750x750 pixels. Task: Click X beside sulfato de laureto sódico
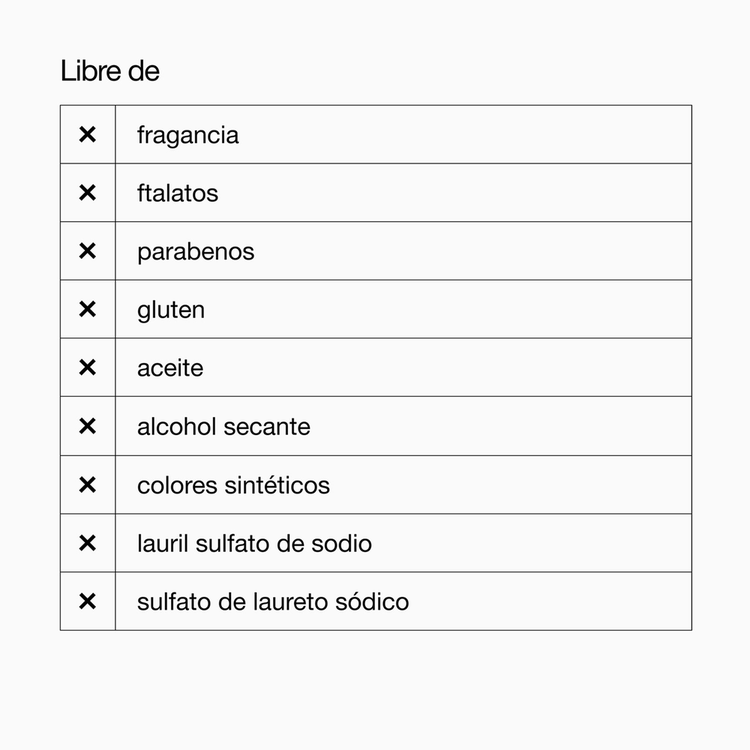(x=88, y=601)
